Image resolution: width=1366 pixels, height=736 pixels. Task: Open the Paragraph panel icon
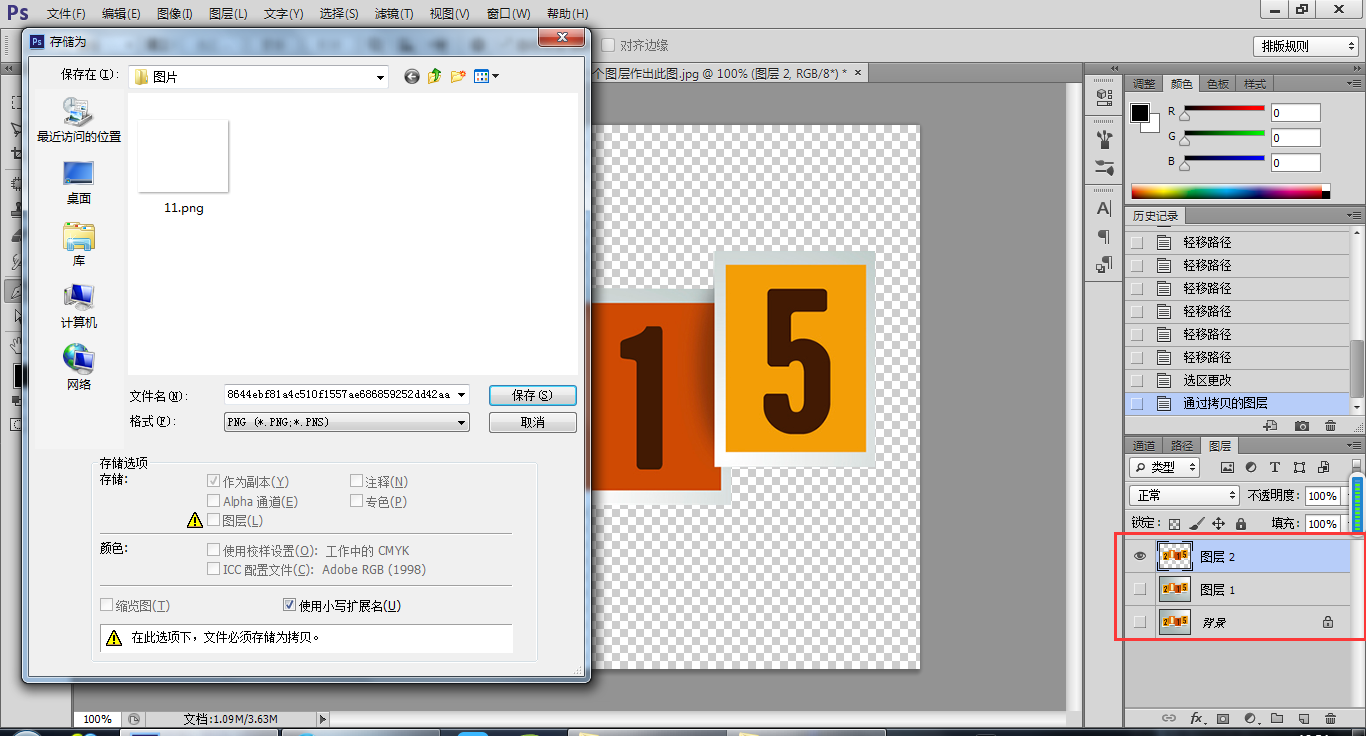[x=1104, y=236]
